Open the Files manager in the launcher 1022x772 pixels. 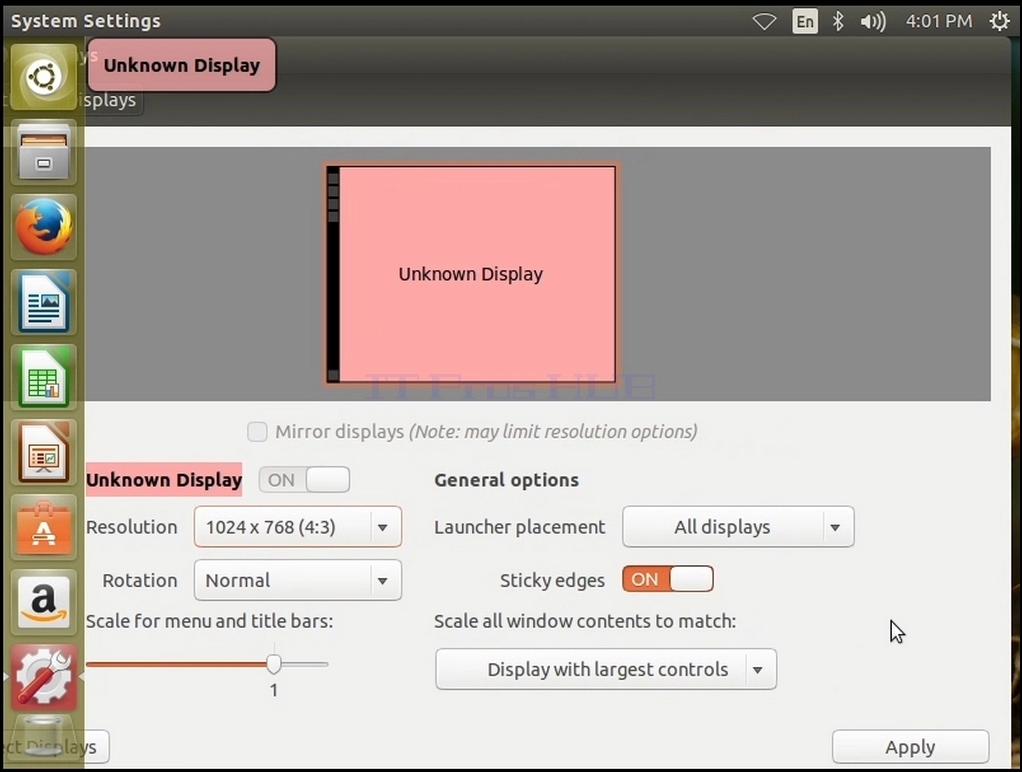44,152
